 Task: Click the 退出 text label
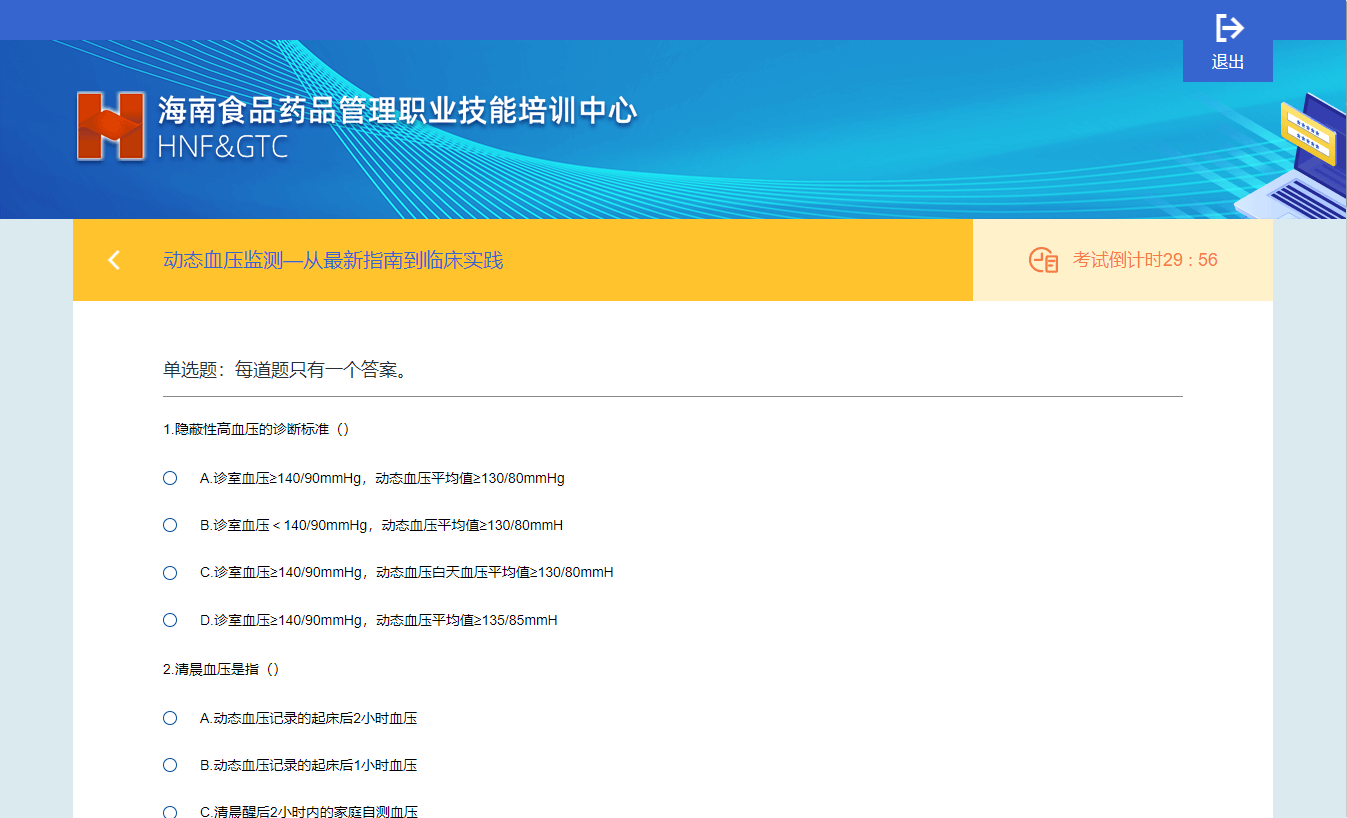[1228, 62]
